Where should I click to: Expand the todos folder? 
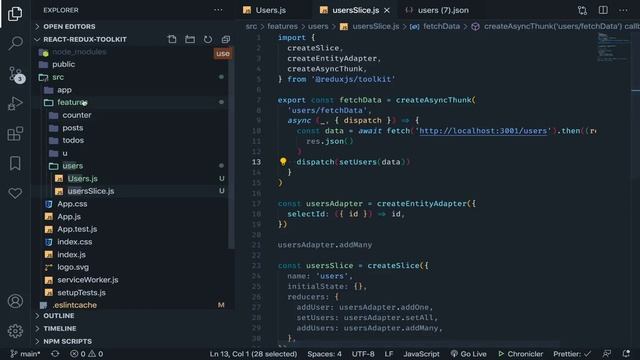pos(73,140)
